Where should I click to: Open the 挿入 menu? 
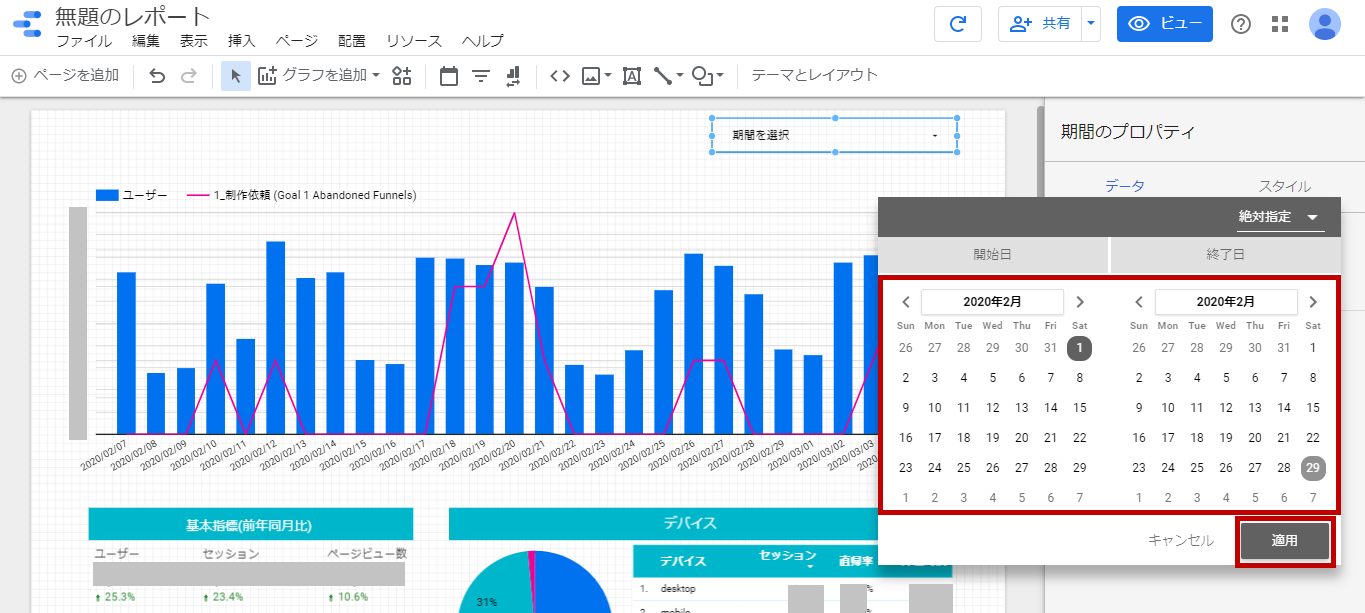pyautogui.click(x=242, y=41)
